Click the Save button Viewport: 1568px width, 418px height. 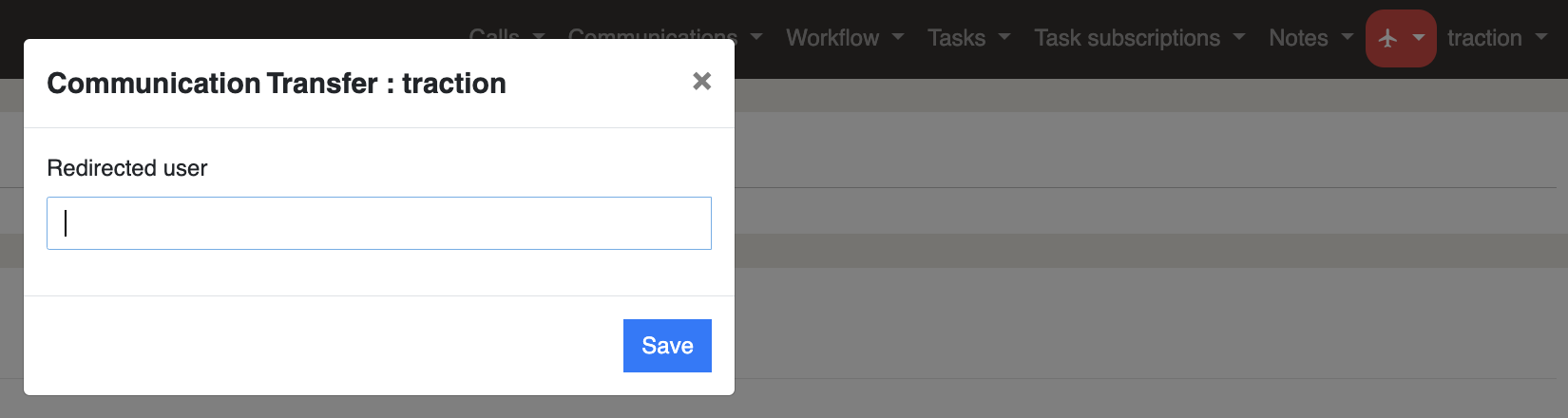point(667,346)
